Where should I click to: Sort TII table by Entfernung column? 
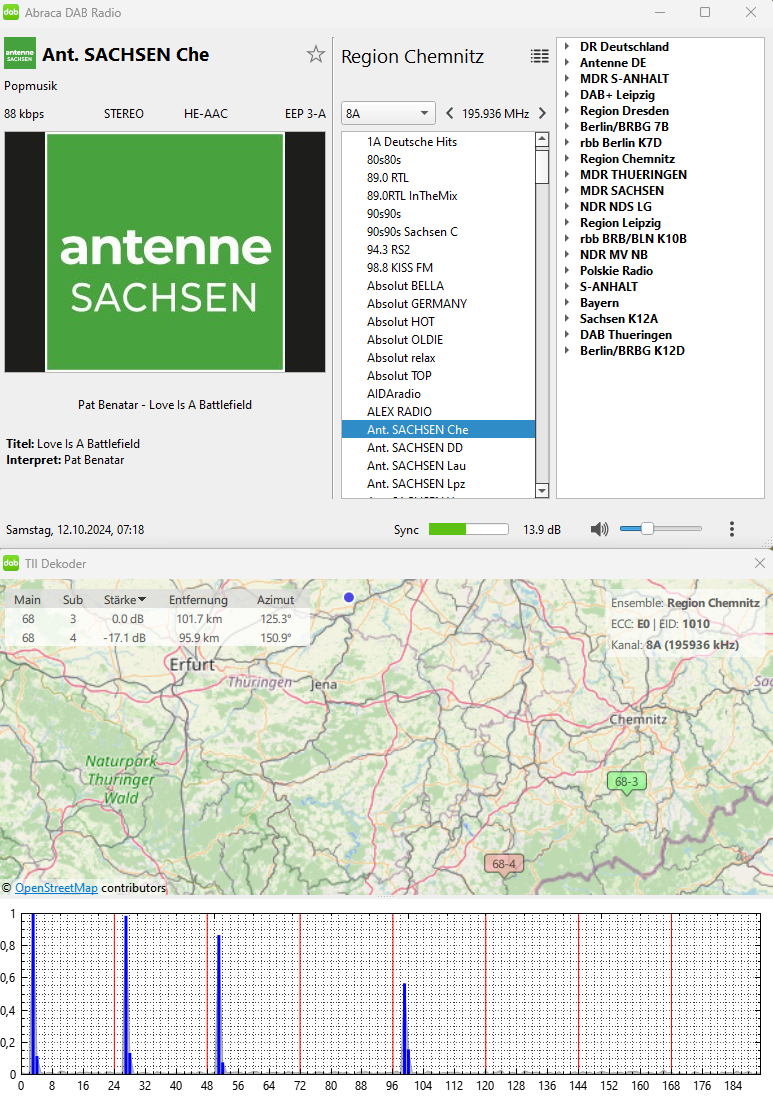point(198,600)
